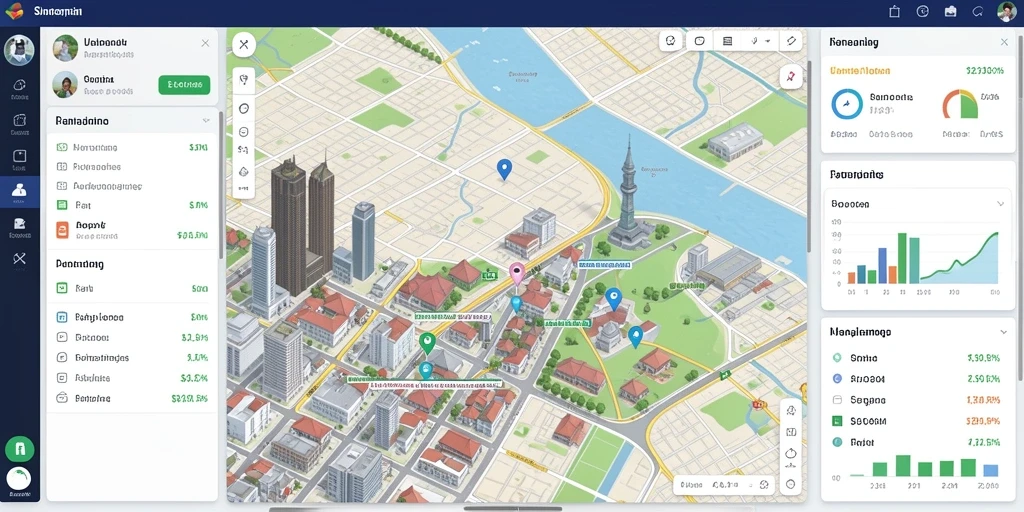Toggle the green checkbox beside first left-panel list row
Viewport: 1024px width, 512px height.
tap(62, 148)
